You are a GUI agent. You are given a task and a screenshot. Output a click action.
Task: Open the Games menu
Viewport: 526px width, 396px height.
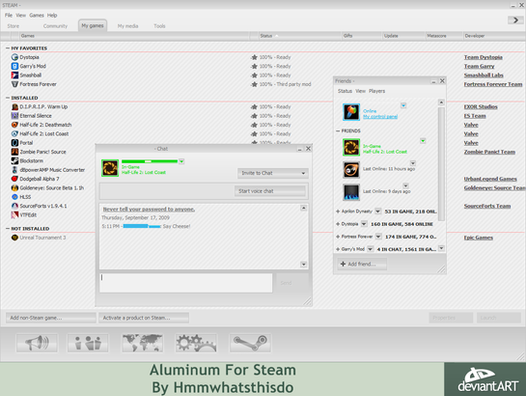pos(37,15)
